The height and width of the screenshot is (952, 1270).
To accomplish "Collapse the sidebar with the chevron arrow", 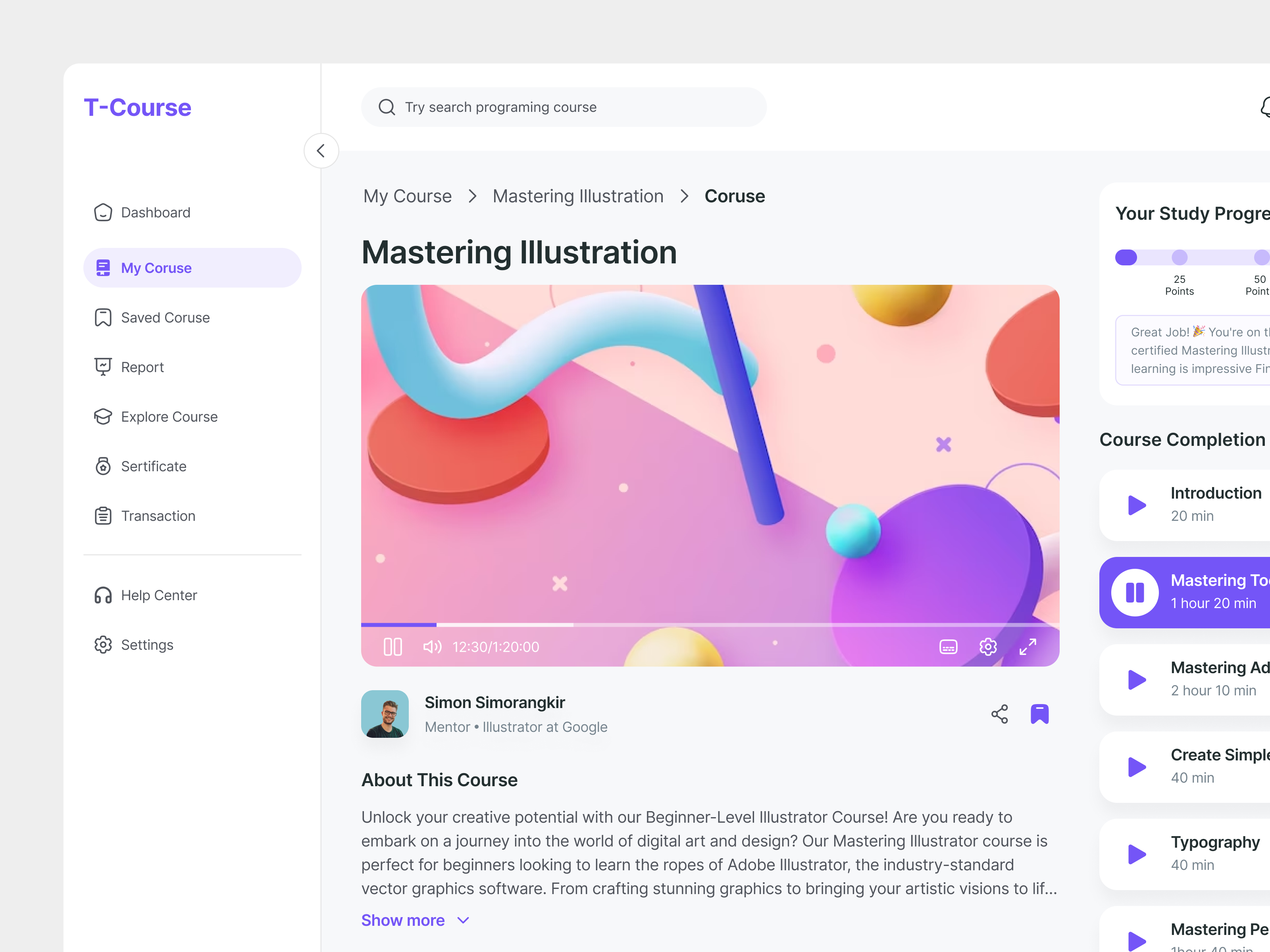I will (321, 150).
